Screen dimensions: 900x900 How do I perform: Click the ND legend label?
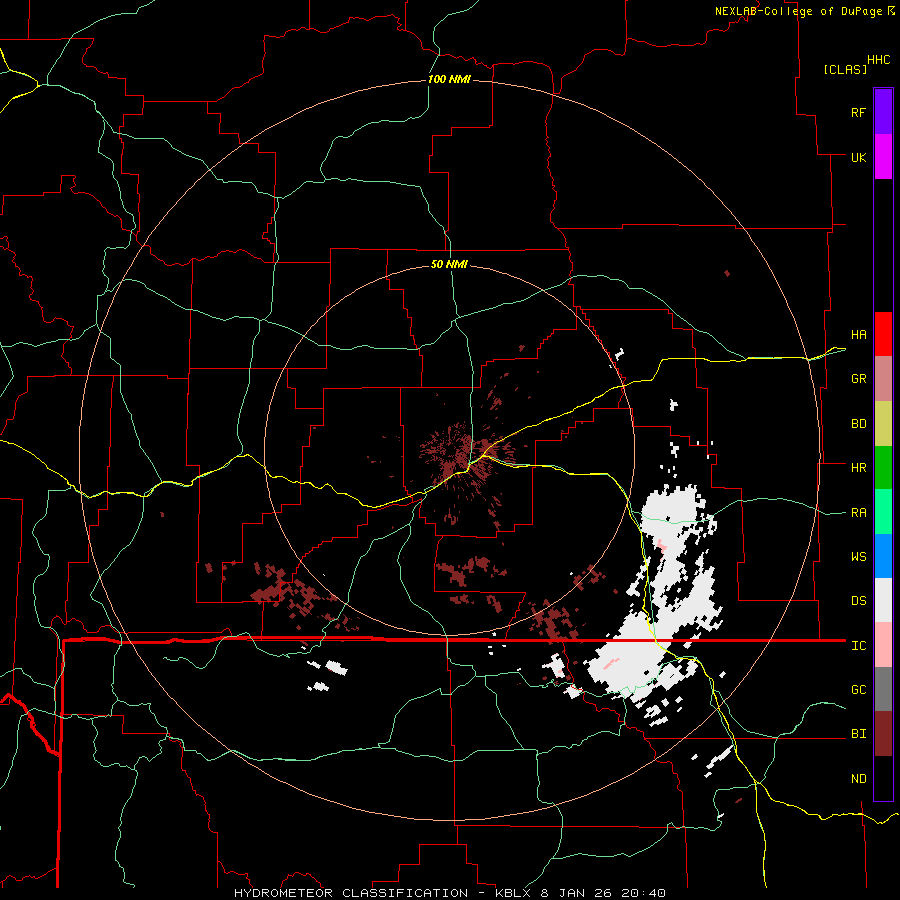[x=858, y=779]
